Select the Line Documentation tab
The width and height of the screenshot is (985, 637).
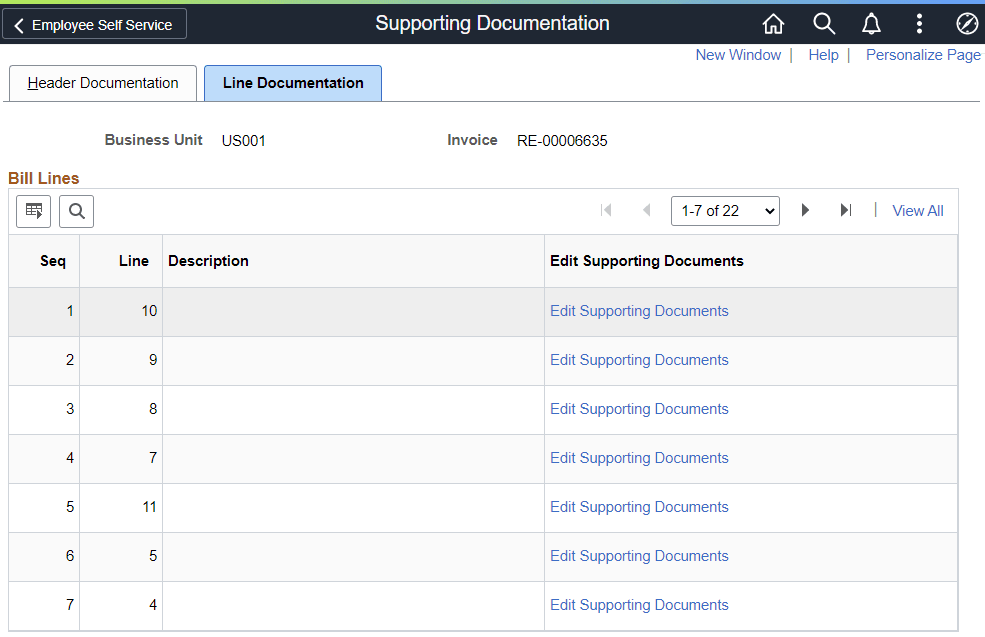(x=292, y=83)
